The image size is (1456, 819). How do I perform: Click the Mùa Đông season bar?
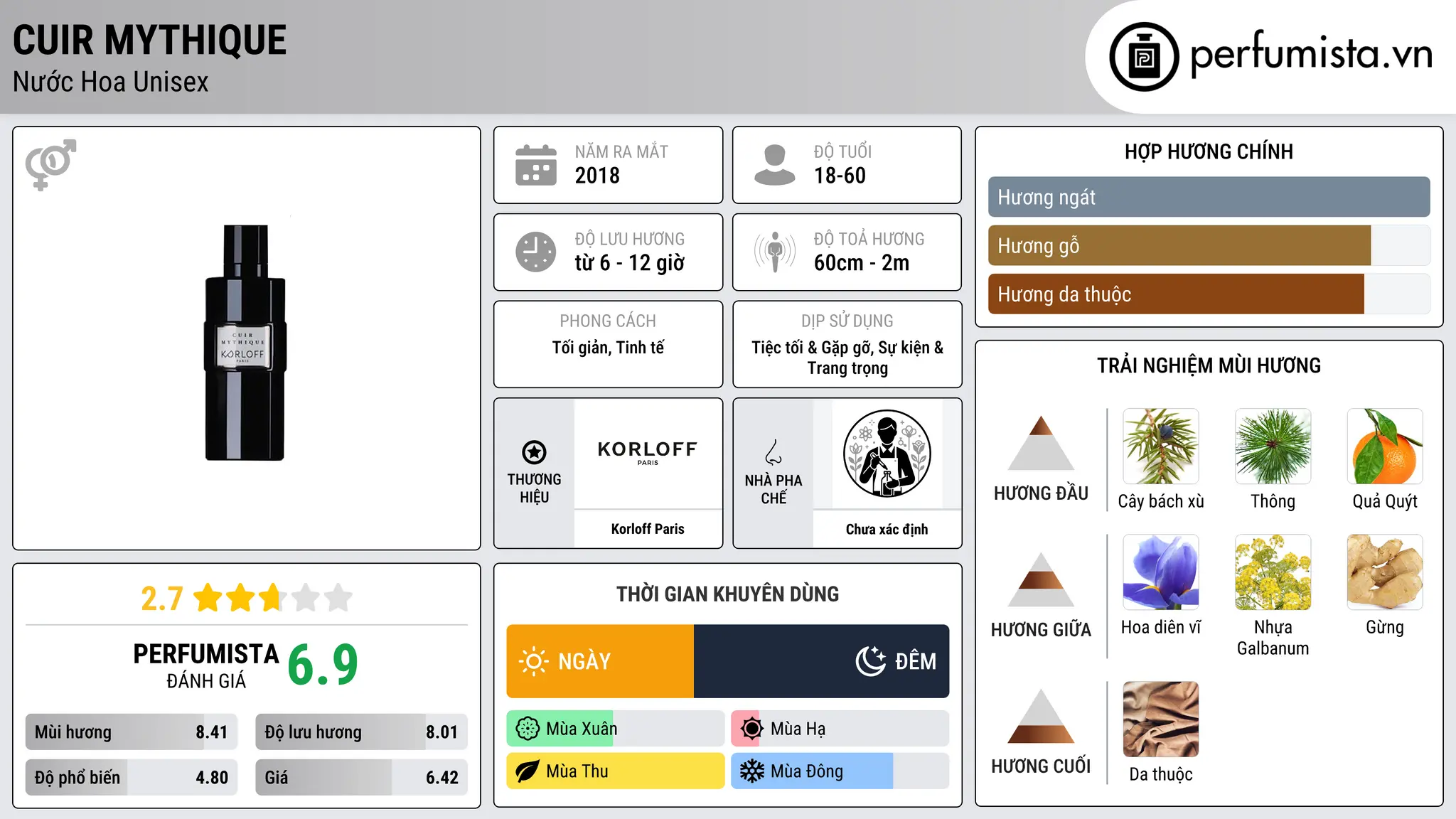(x=840, y=771)
